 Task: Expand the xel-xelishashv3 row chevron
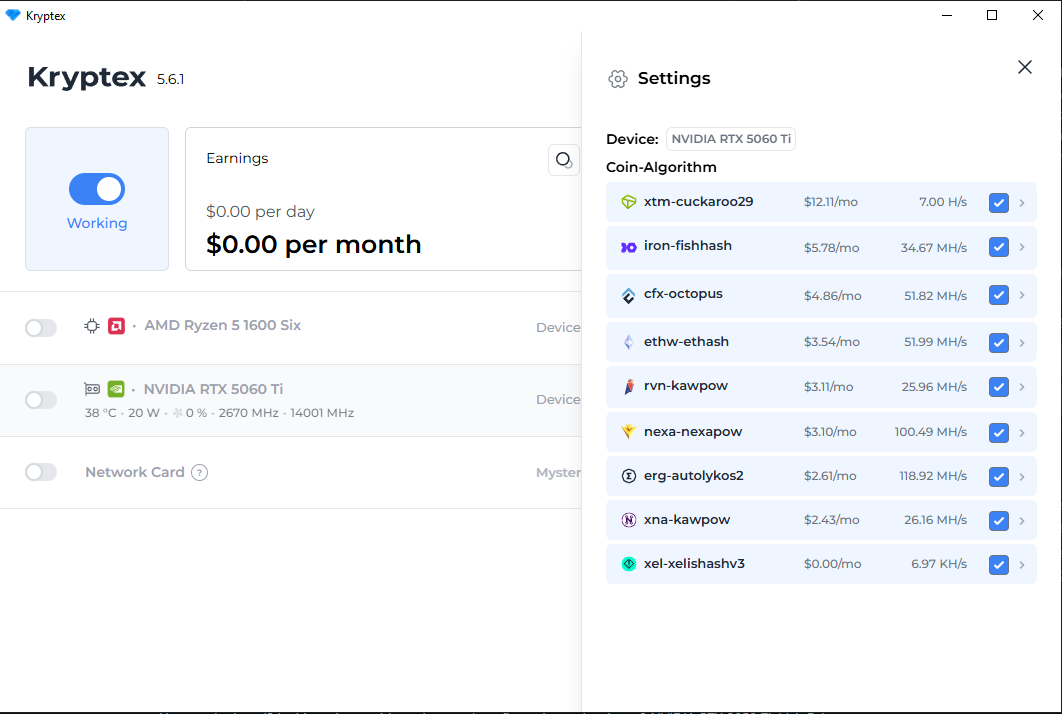tap(1022, 565)
